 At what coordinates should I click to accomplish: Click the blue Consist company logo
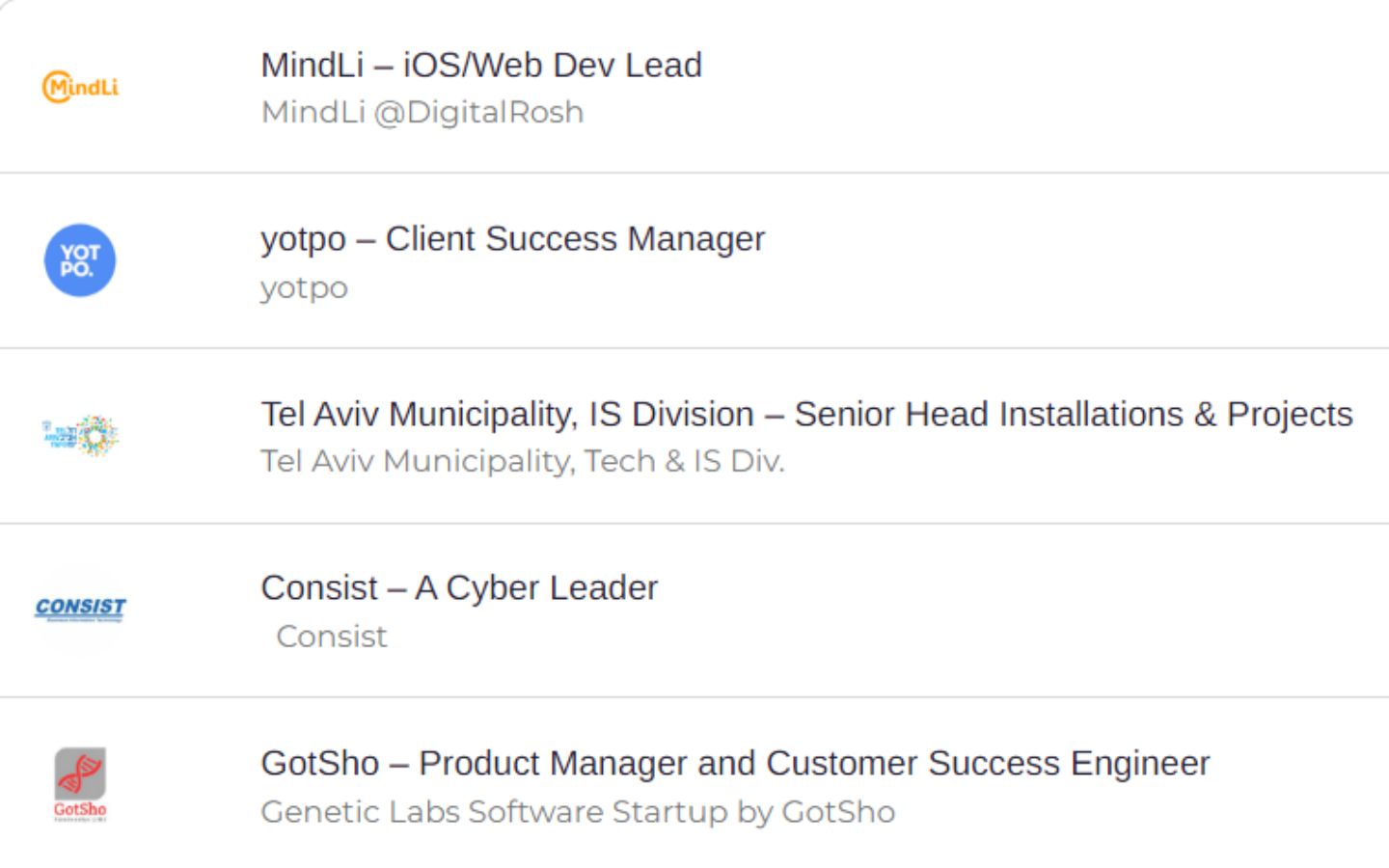coord(80,609)
